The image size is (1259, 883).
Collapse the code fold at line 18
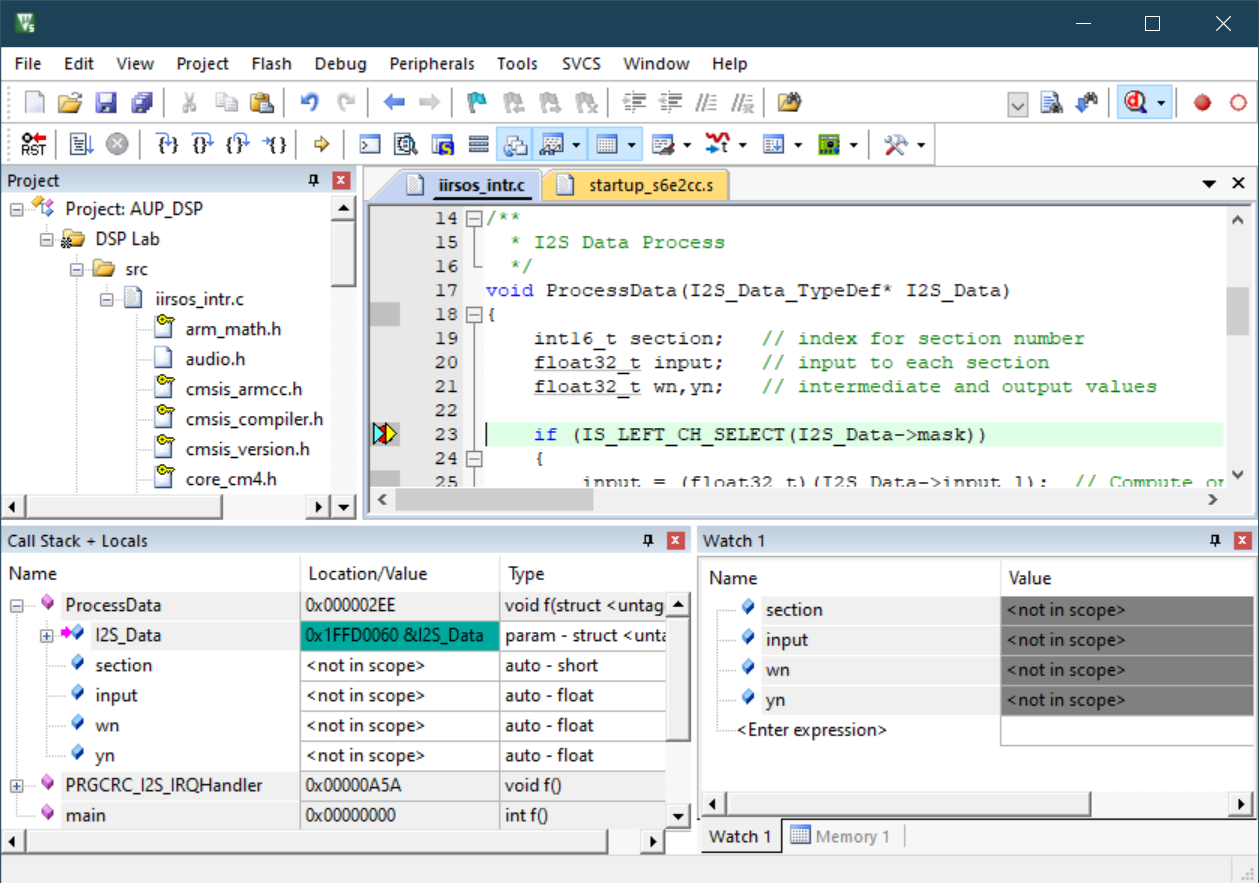pos(474,315)
